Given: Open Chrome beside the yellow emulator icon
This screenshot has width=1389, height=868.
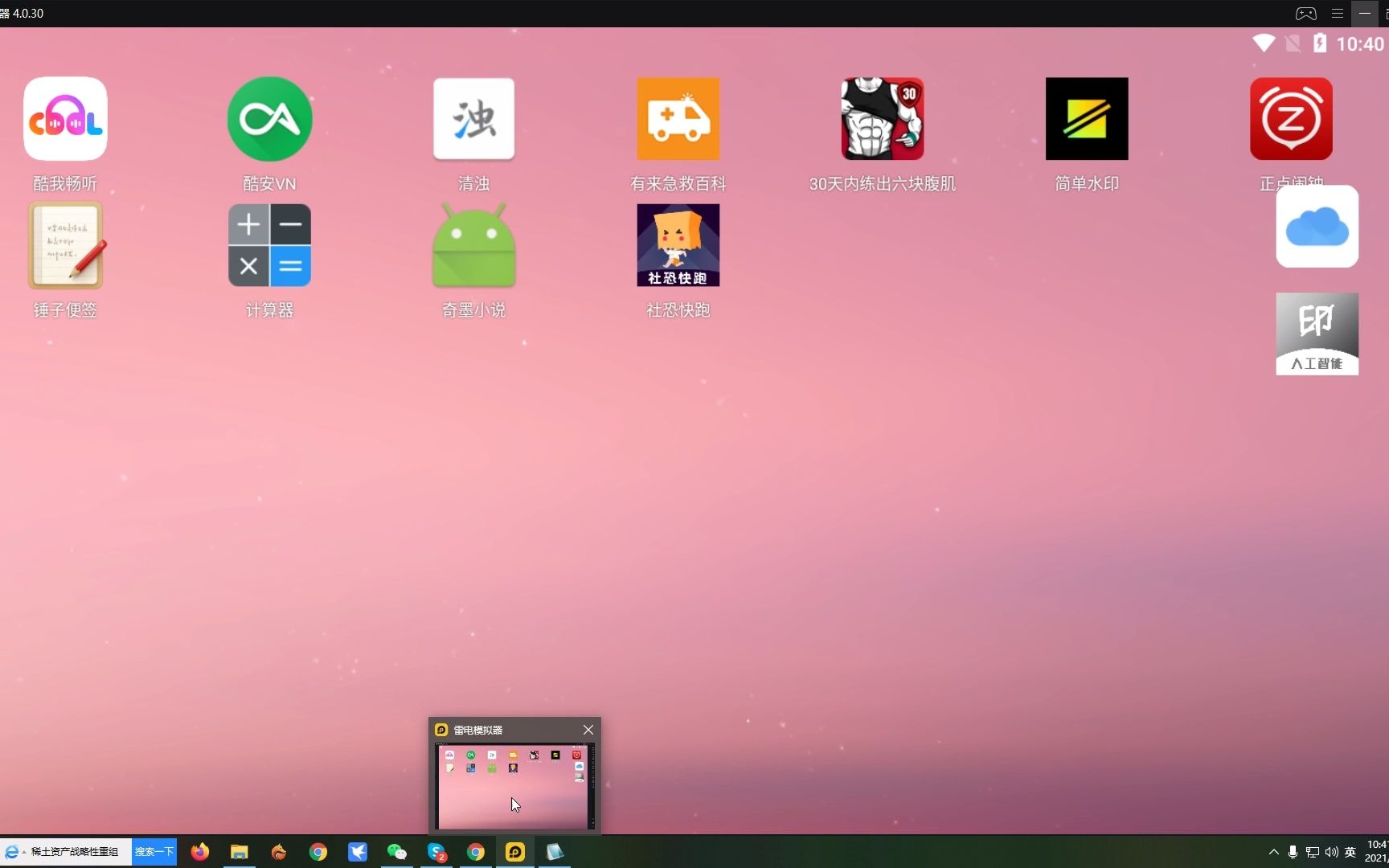Looking at the screenshot, I should 476,852.
